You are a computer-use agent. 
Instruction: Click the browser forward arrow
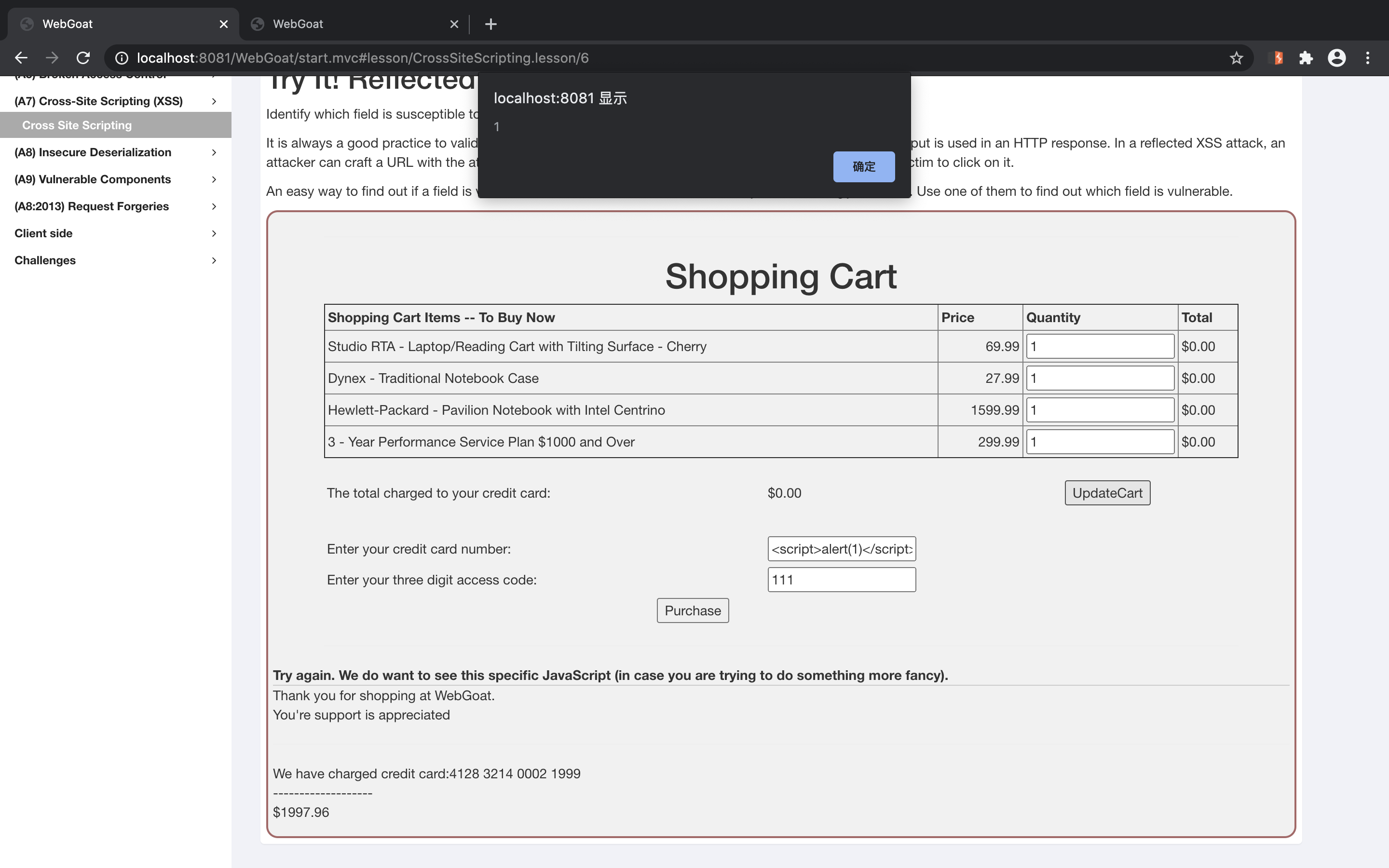coord(52,58)
